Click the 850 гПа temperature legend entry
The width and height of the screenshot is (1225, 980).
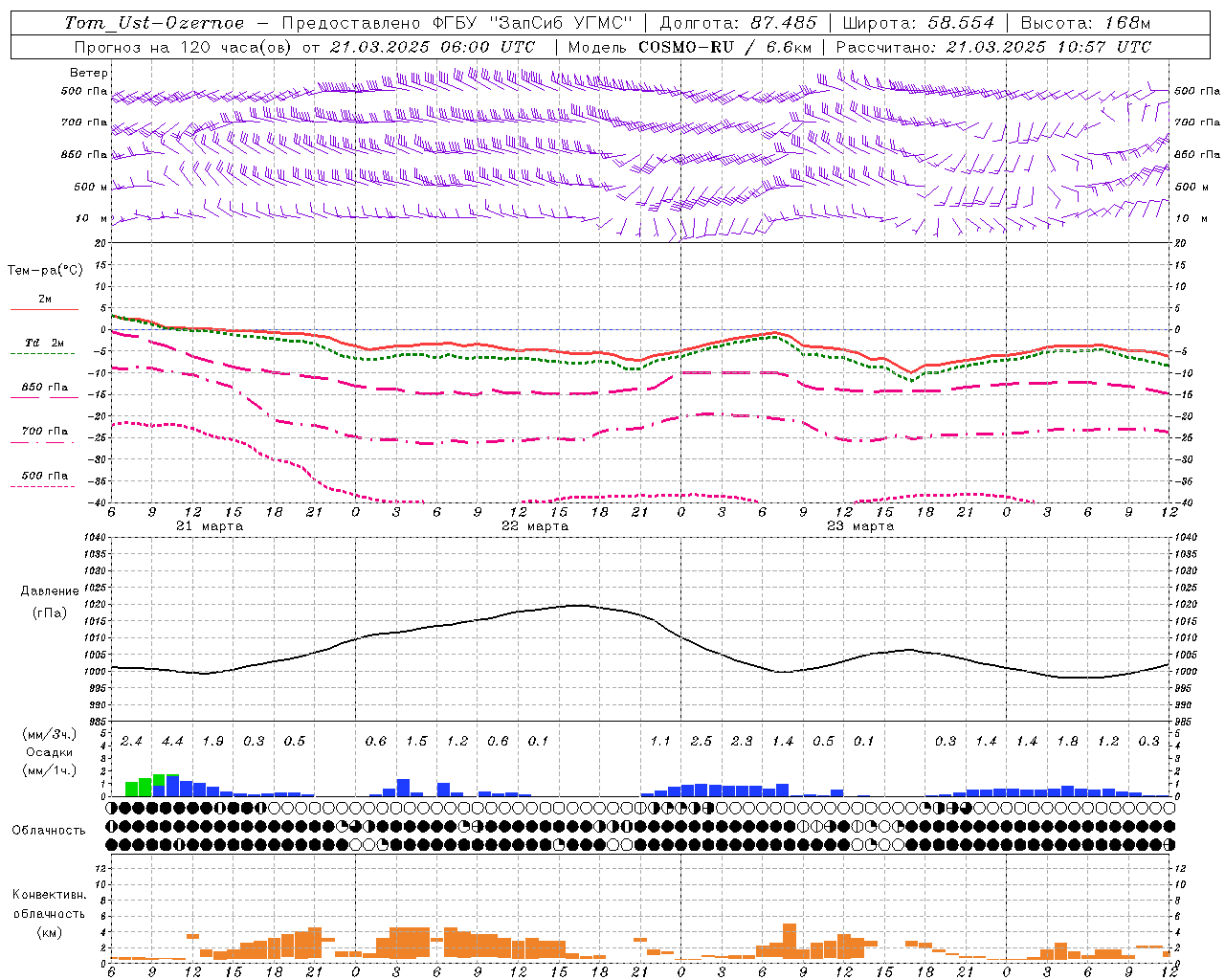[x=45, y=388]
